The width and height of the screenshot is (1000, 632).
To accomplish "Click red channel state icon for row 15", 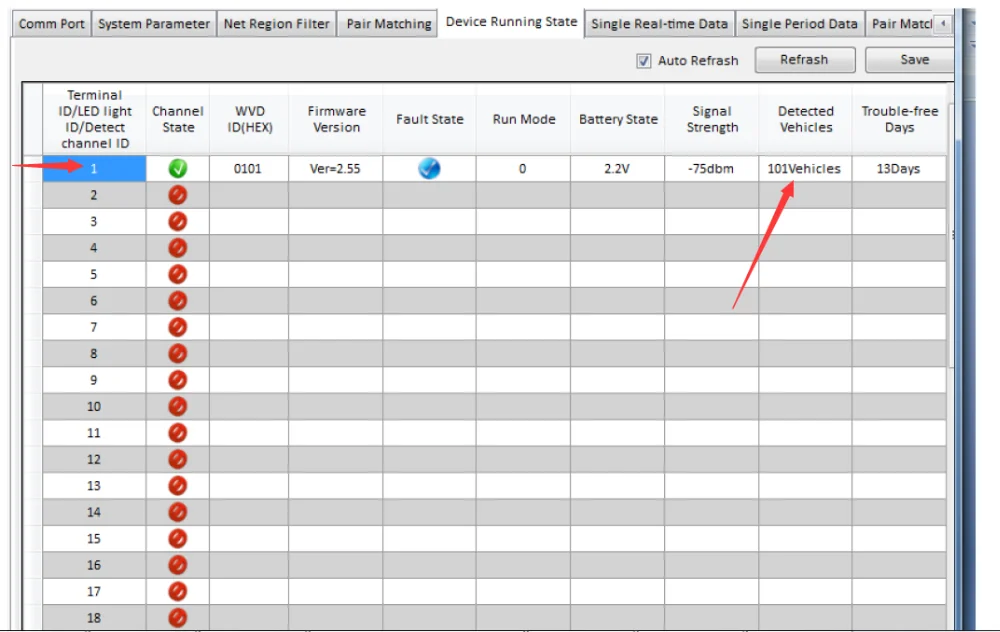I will (178, 538).
